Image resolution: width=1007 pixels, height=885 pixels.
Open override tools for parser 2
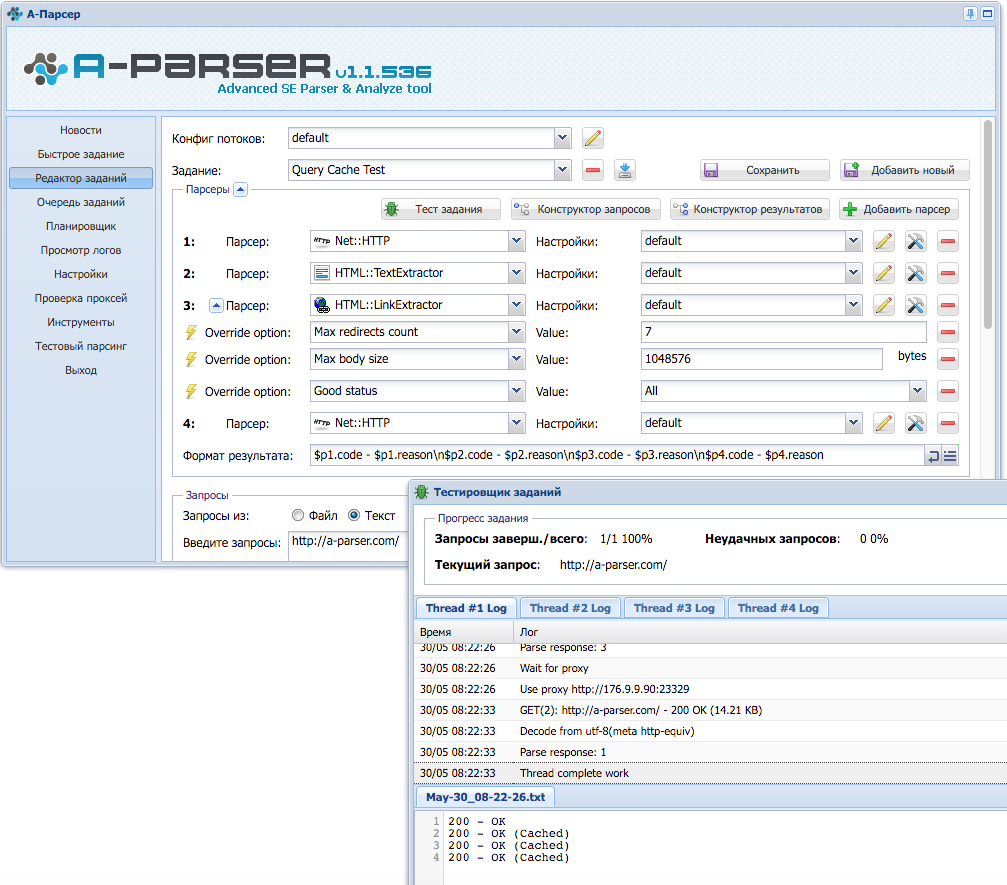coord(915,274)
